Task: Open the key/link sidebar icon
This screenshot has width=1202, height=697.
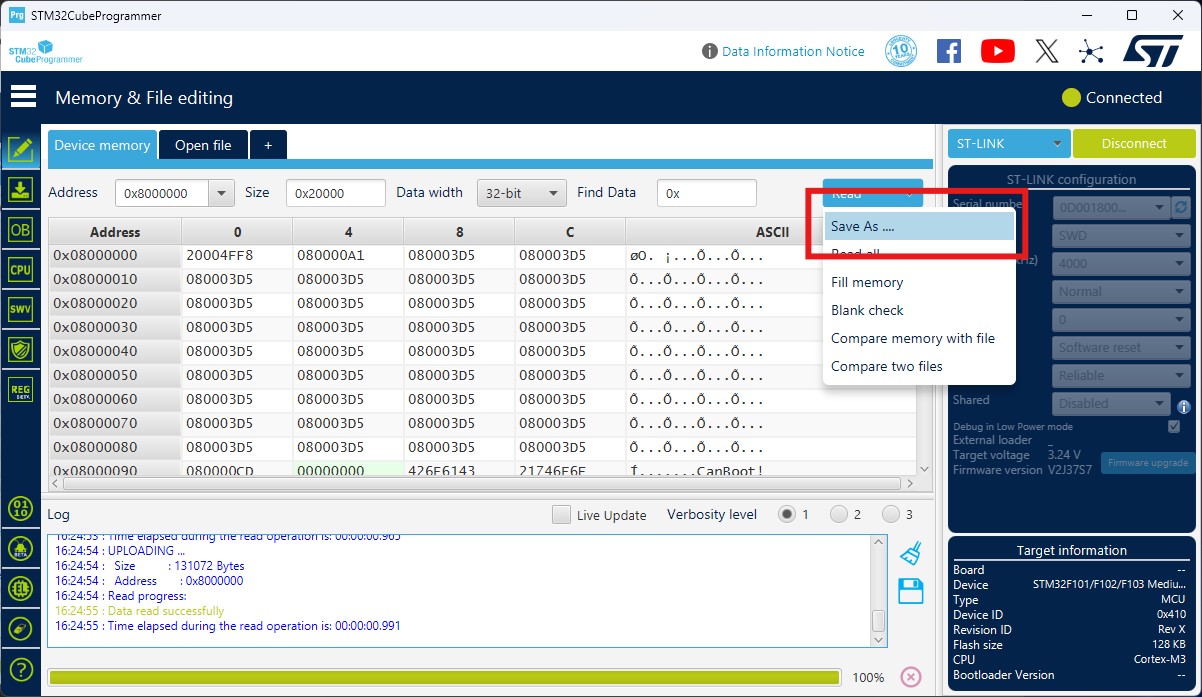Action: (20, 628)
